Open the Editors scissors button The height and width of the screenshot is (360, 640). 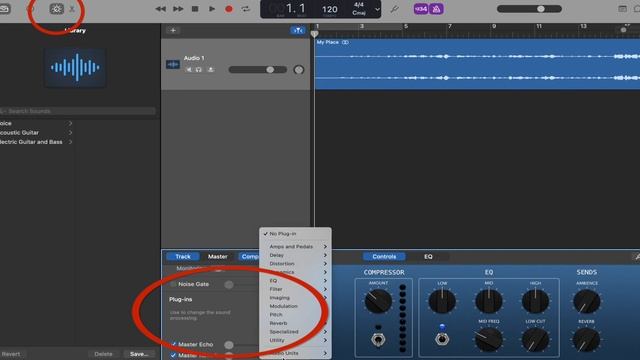[x=72, y=9]
